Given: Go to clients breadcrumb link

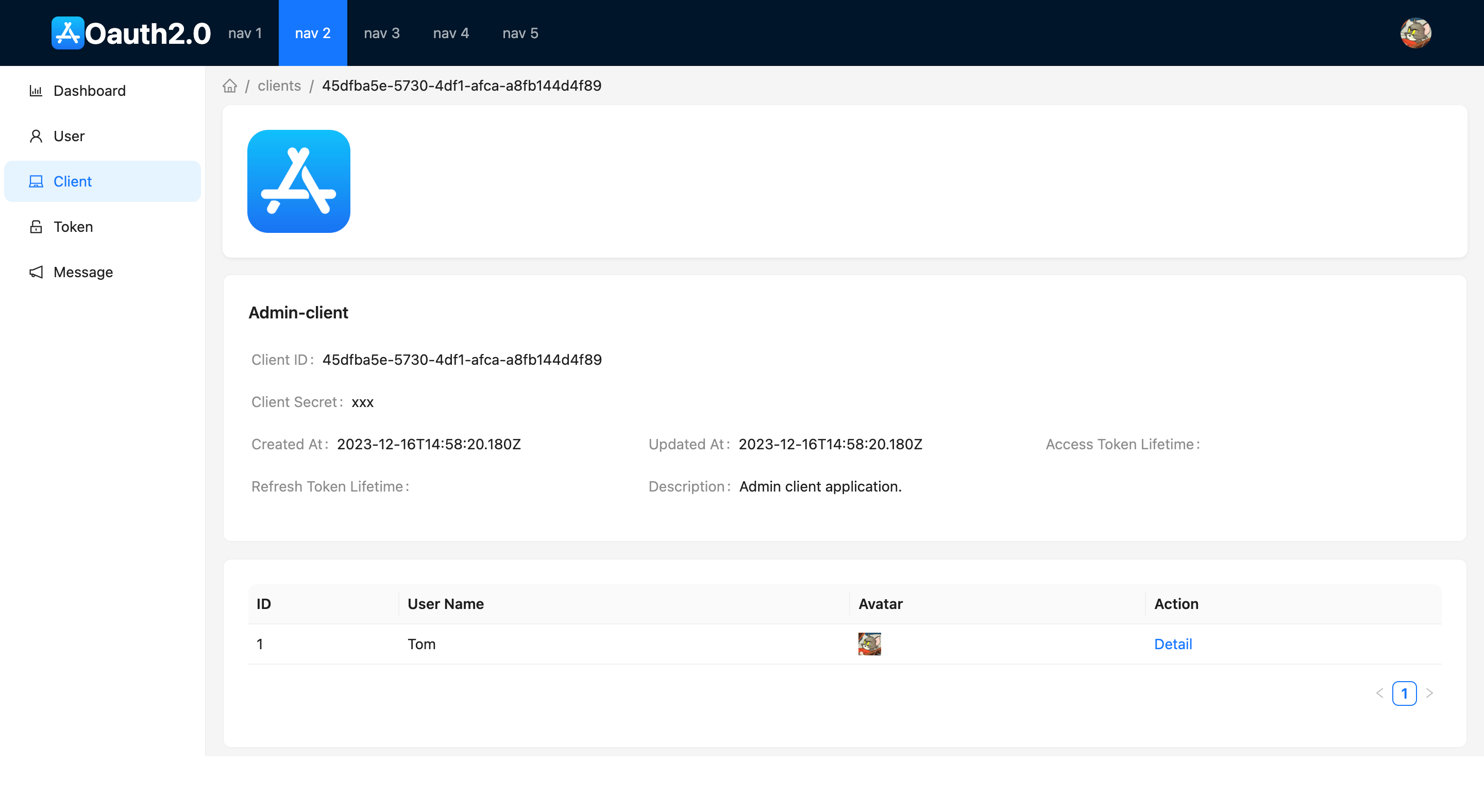Looking at the screenshot, I should (x=279, y=86).
